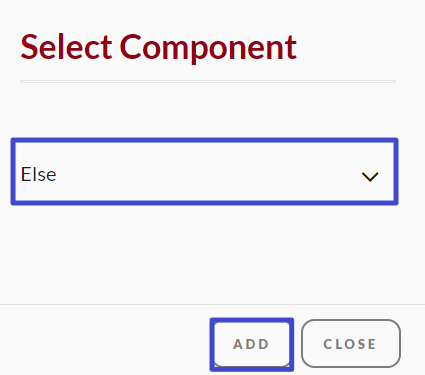The image size is (425, 375).
Task: Cancel the component selection via CLOSE
Action: tap(351, 344)
